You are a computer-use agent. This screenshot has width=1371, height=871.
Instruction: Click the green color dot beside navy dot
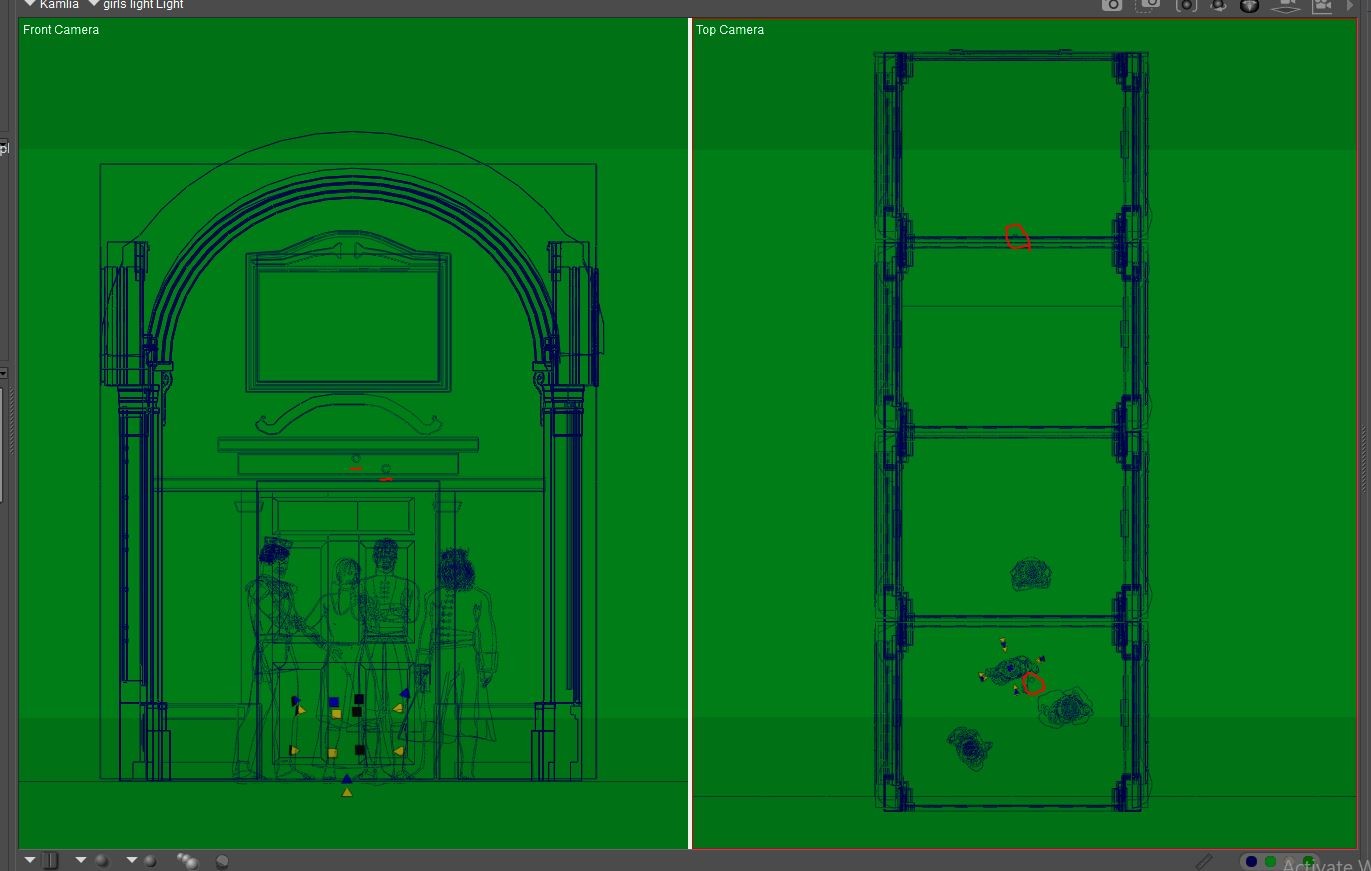point(1271,861)
